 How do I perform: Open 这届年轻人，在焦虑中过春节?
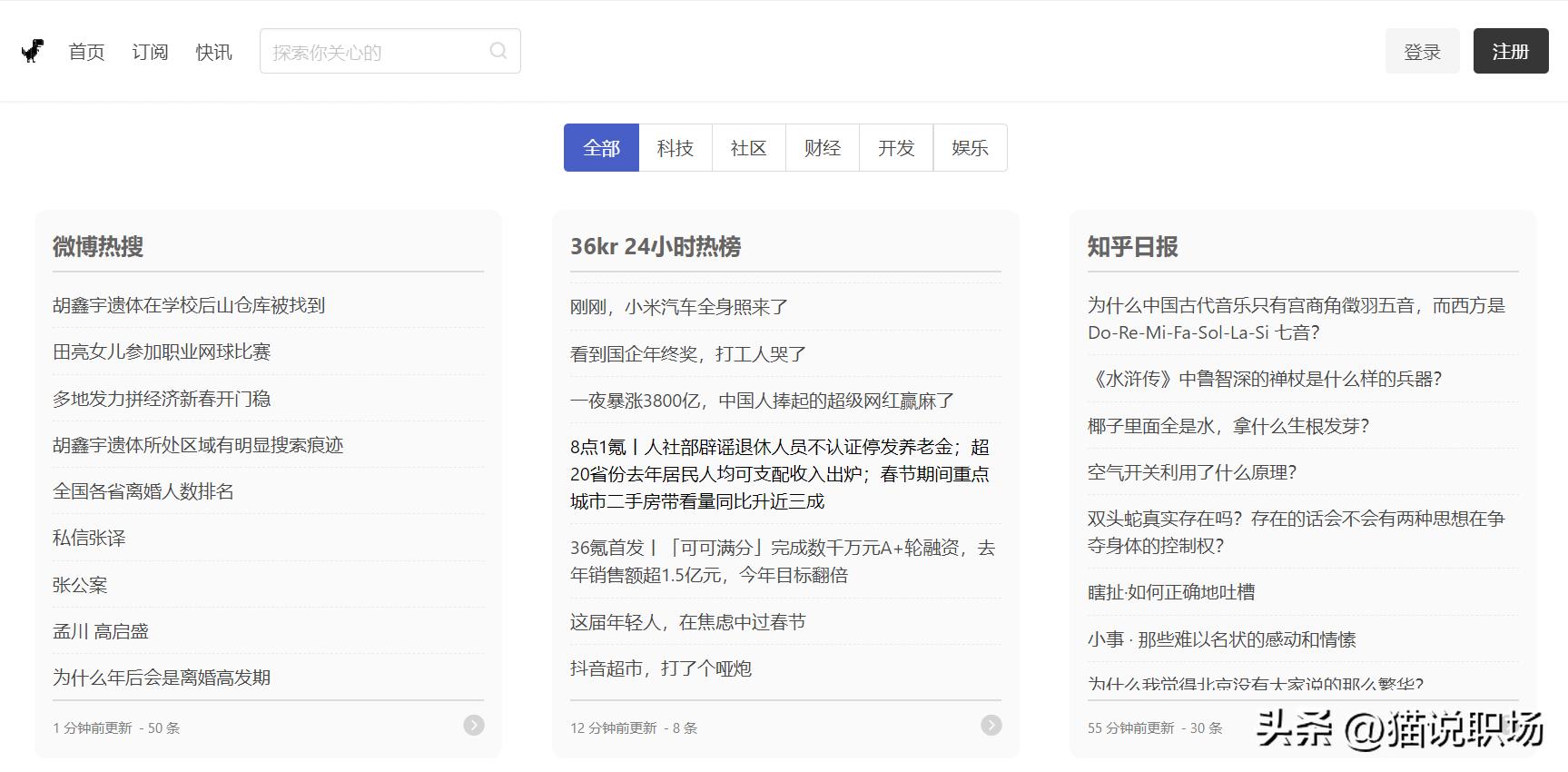pyautogui.click(x=688, y=622)
